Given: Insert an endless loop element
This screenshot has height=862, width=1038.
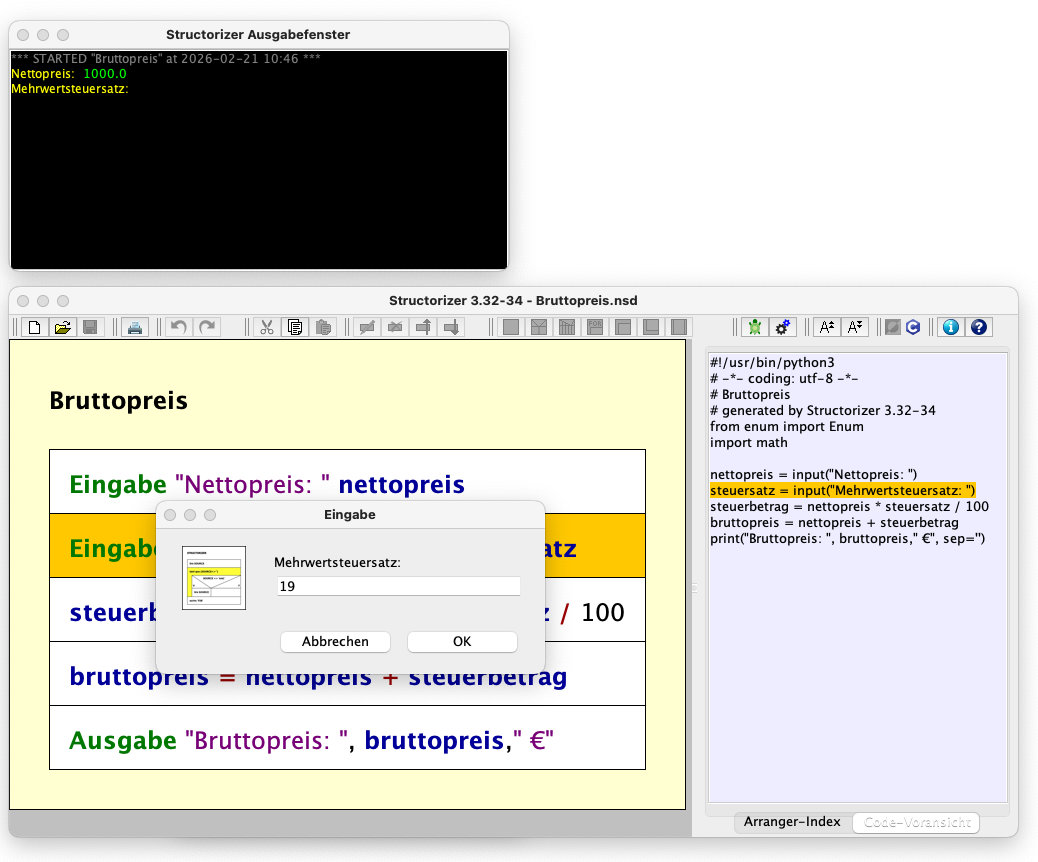Looking at the screenshot, I should click(680, 327).
